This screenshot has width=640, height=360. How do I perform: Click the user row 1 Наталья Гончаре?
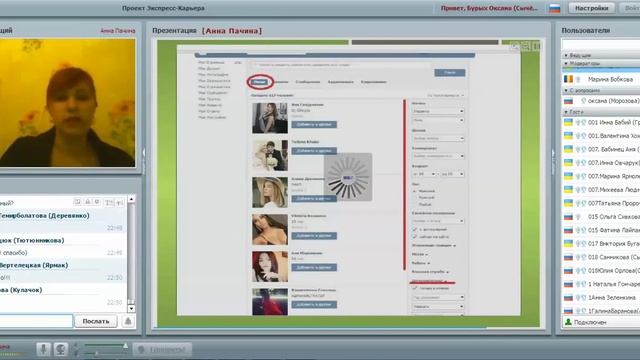tap(601, 284)
